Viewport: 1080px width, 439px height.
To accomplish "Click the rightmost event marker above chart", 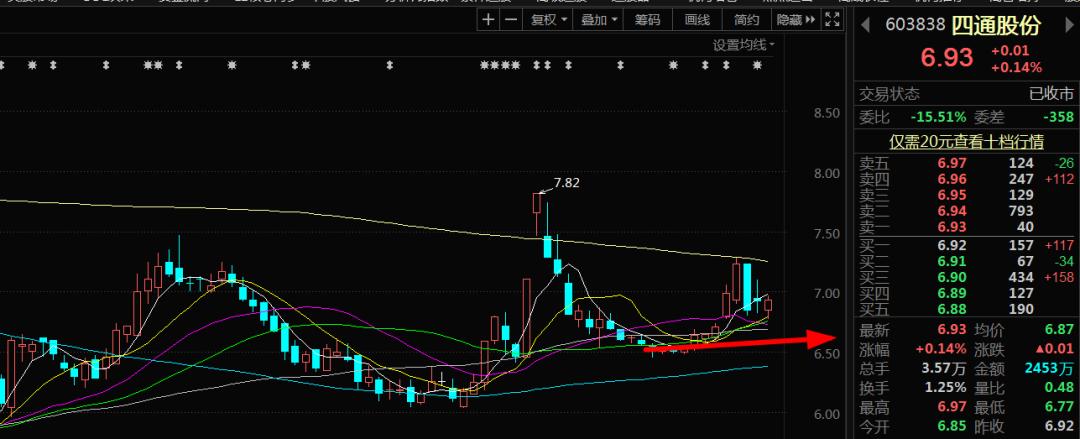I will (757, 66).
